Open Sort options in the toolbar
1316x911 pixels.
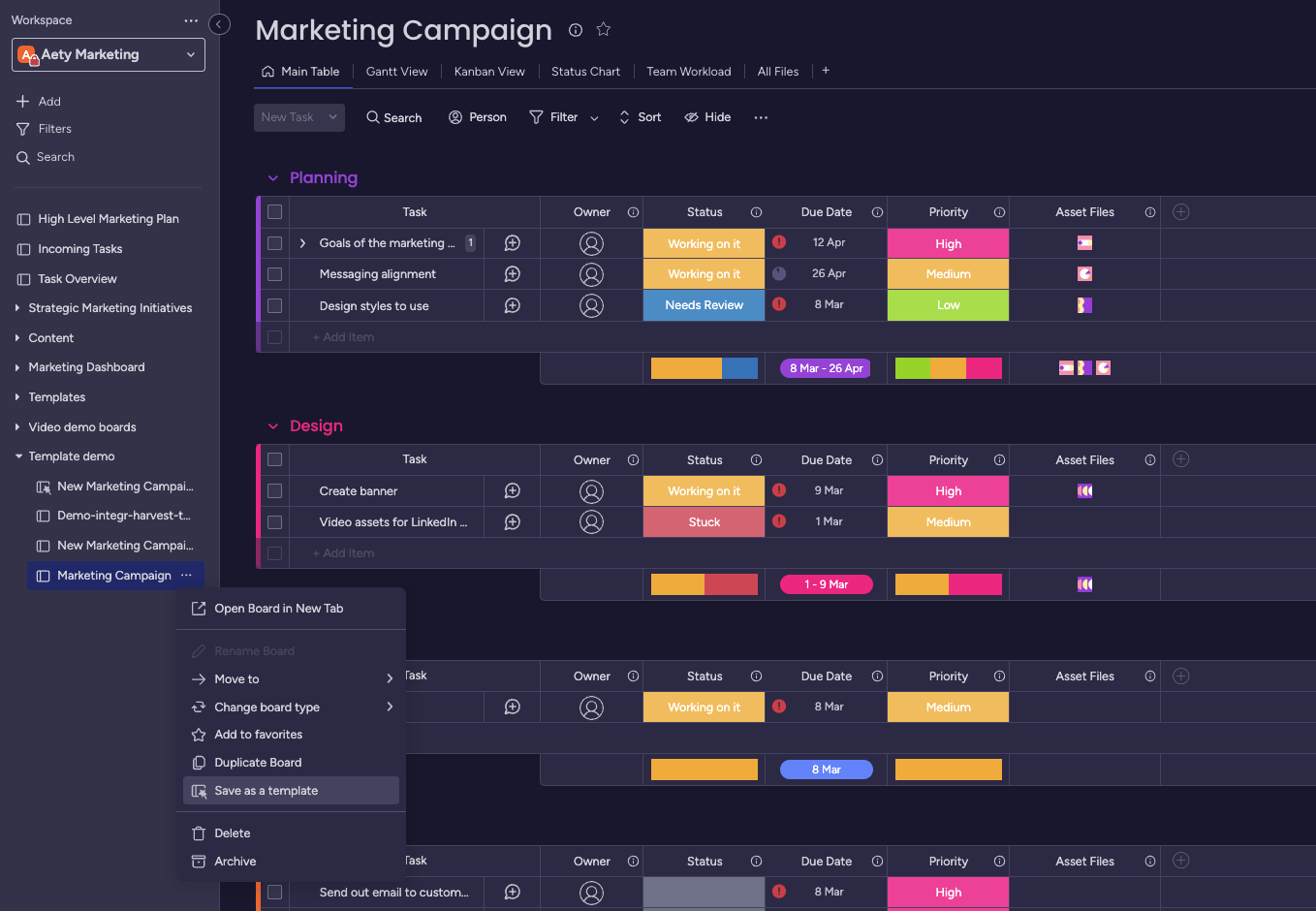click(640, 117)
